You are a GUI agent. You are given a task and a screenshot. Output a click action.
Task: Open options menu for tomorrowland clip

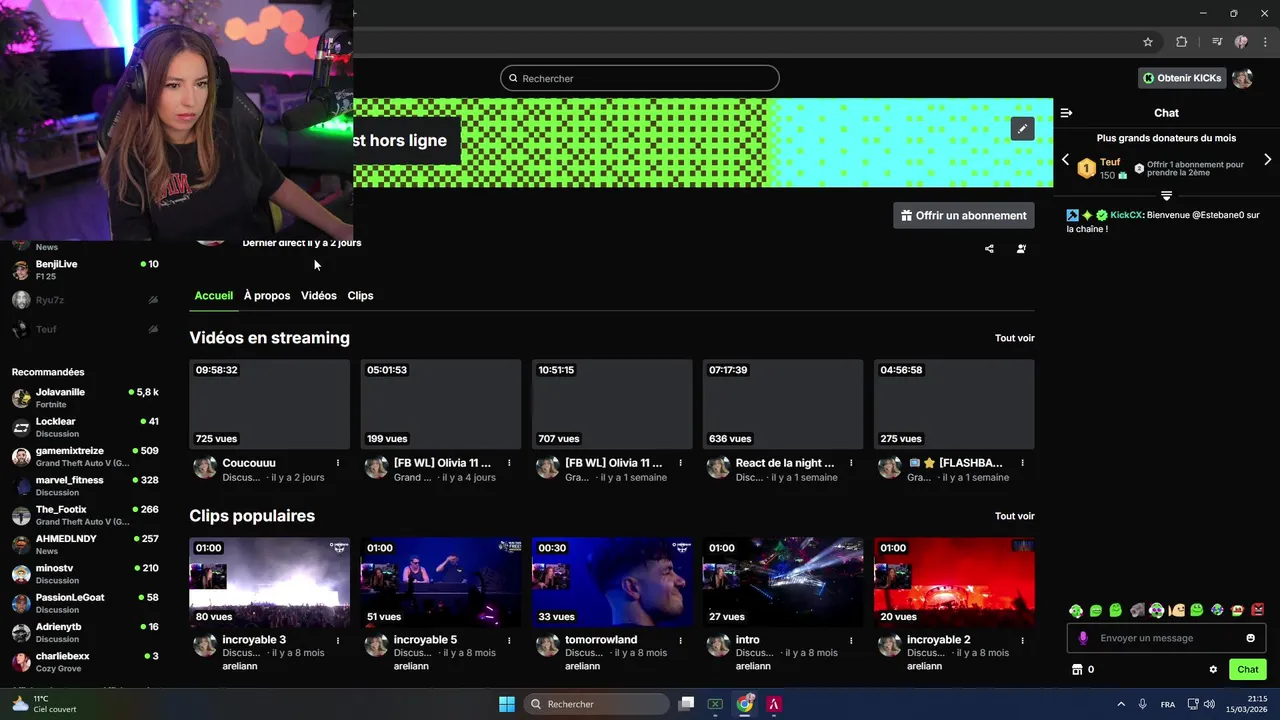pyautogui.click(x=680, y=640)
